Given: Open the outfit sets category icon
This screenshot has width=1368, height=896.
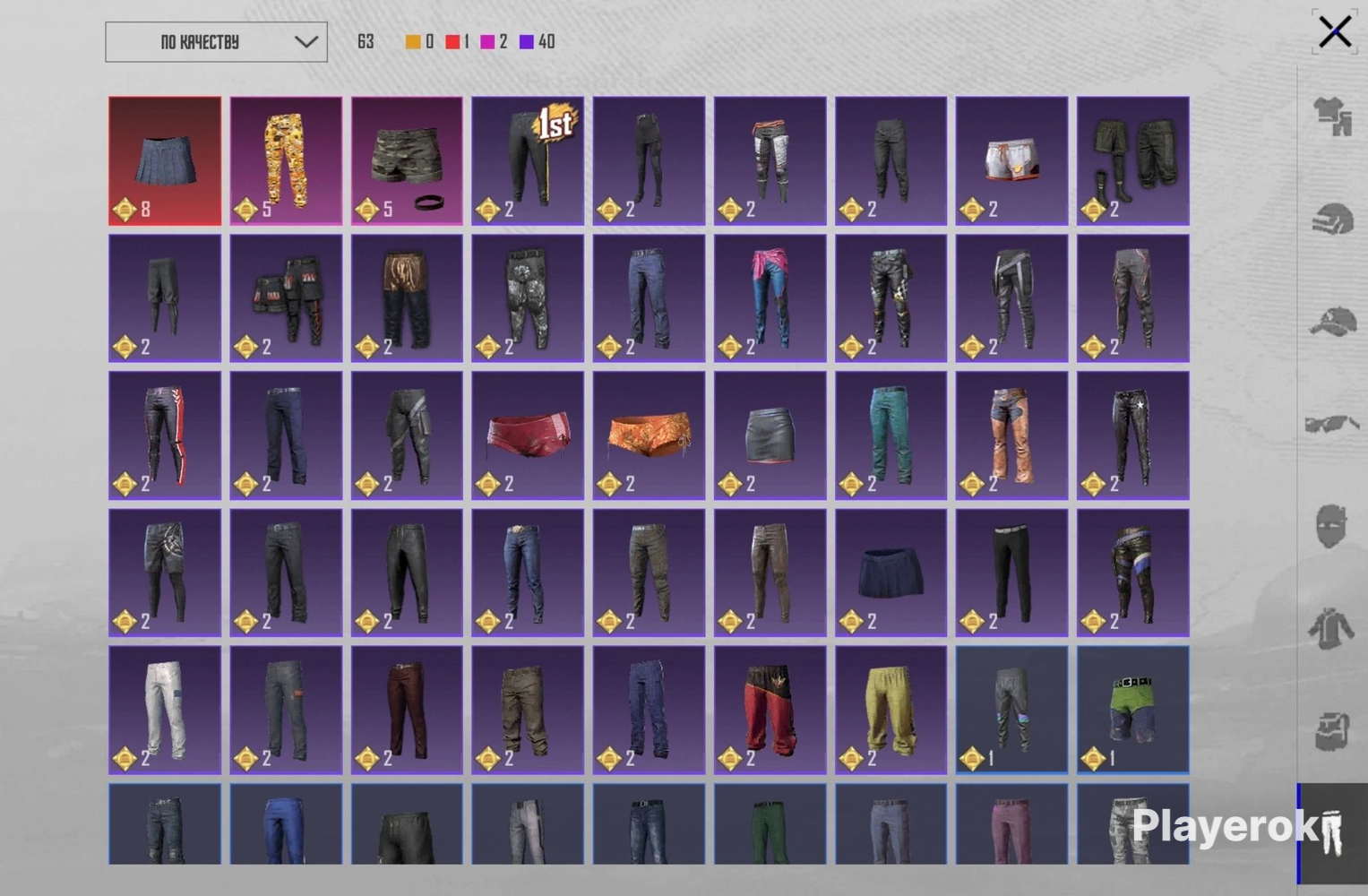Looking at the screenshot, I should tap(1332, 116).
